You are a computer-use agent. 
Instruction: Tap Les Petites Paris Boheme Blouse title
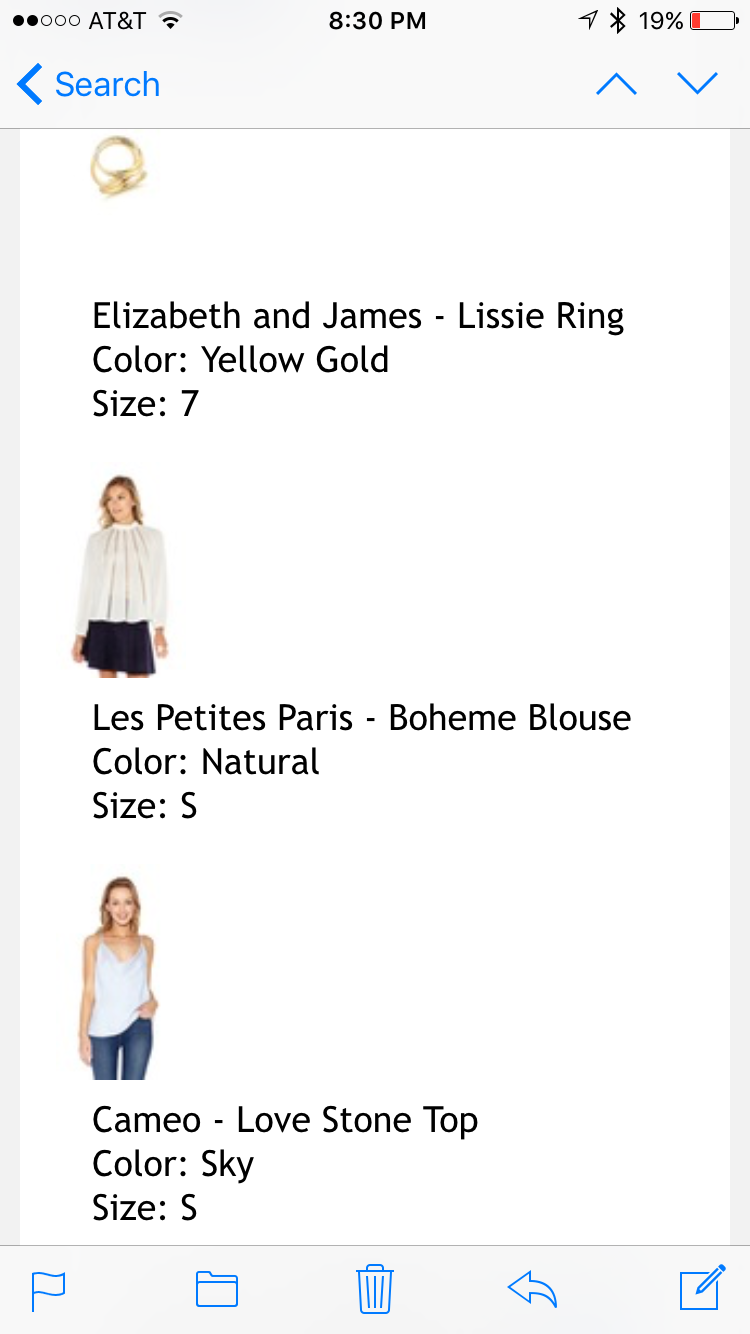tap(361, 718)
